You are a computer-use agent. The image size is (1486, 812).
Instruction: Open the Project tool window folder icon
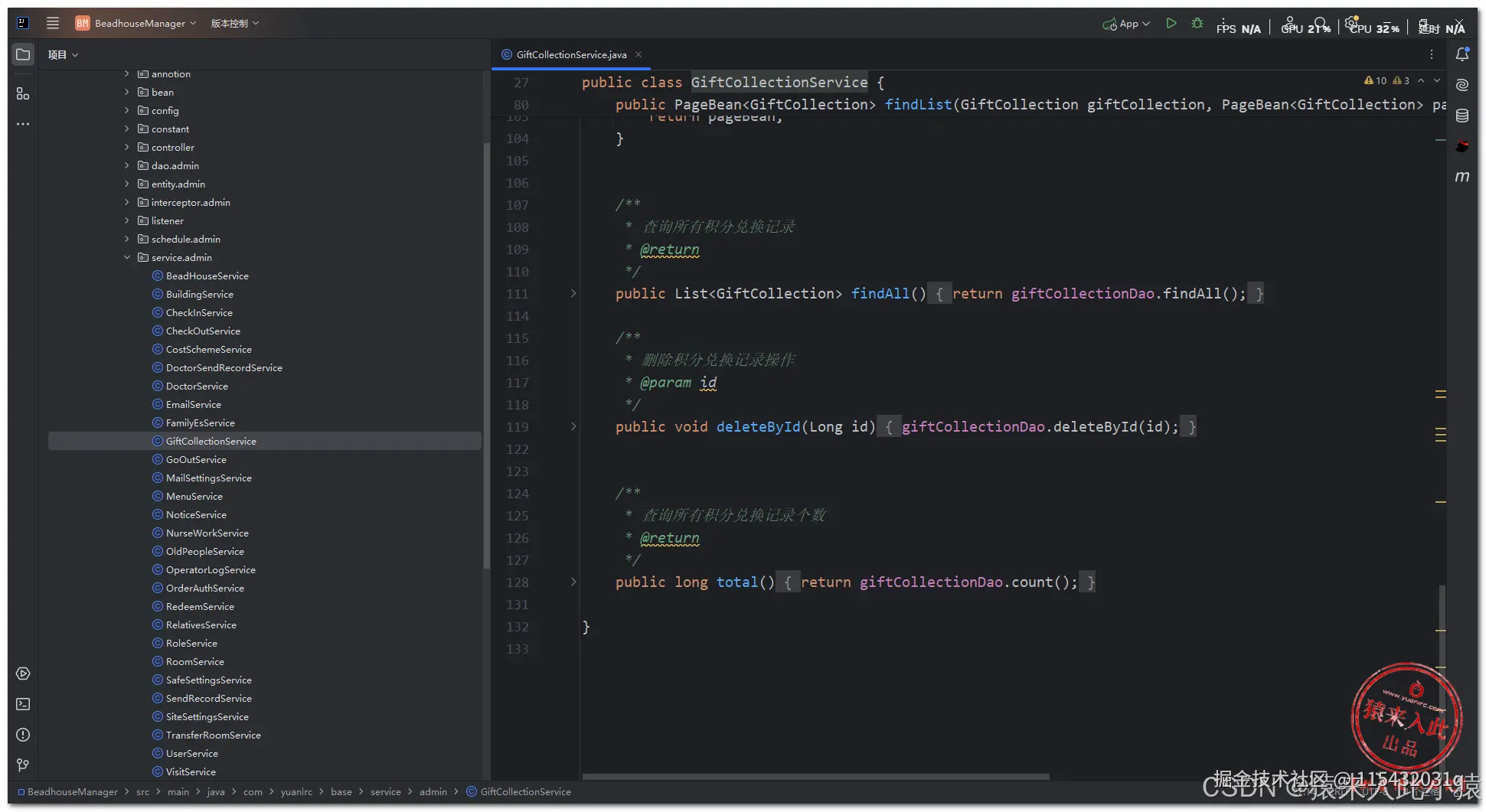23,55
